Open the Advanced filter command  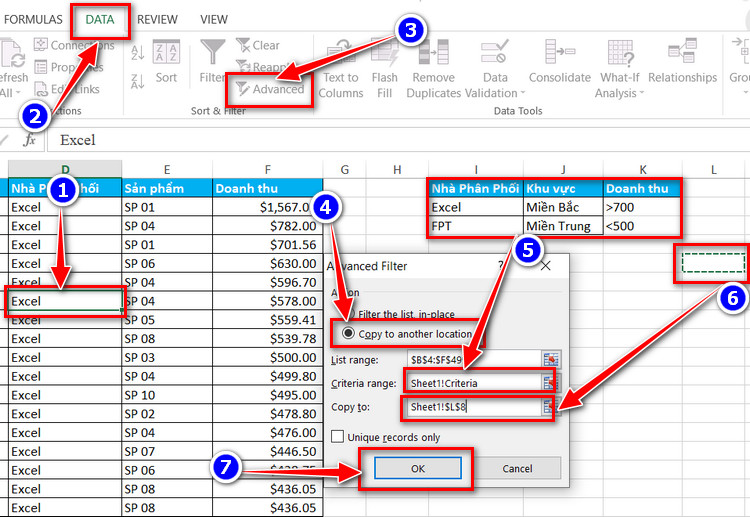[x=270, y=89]
